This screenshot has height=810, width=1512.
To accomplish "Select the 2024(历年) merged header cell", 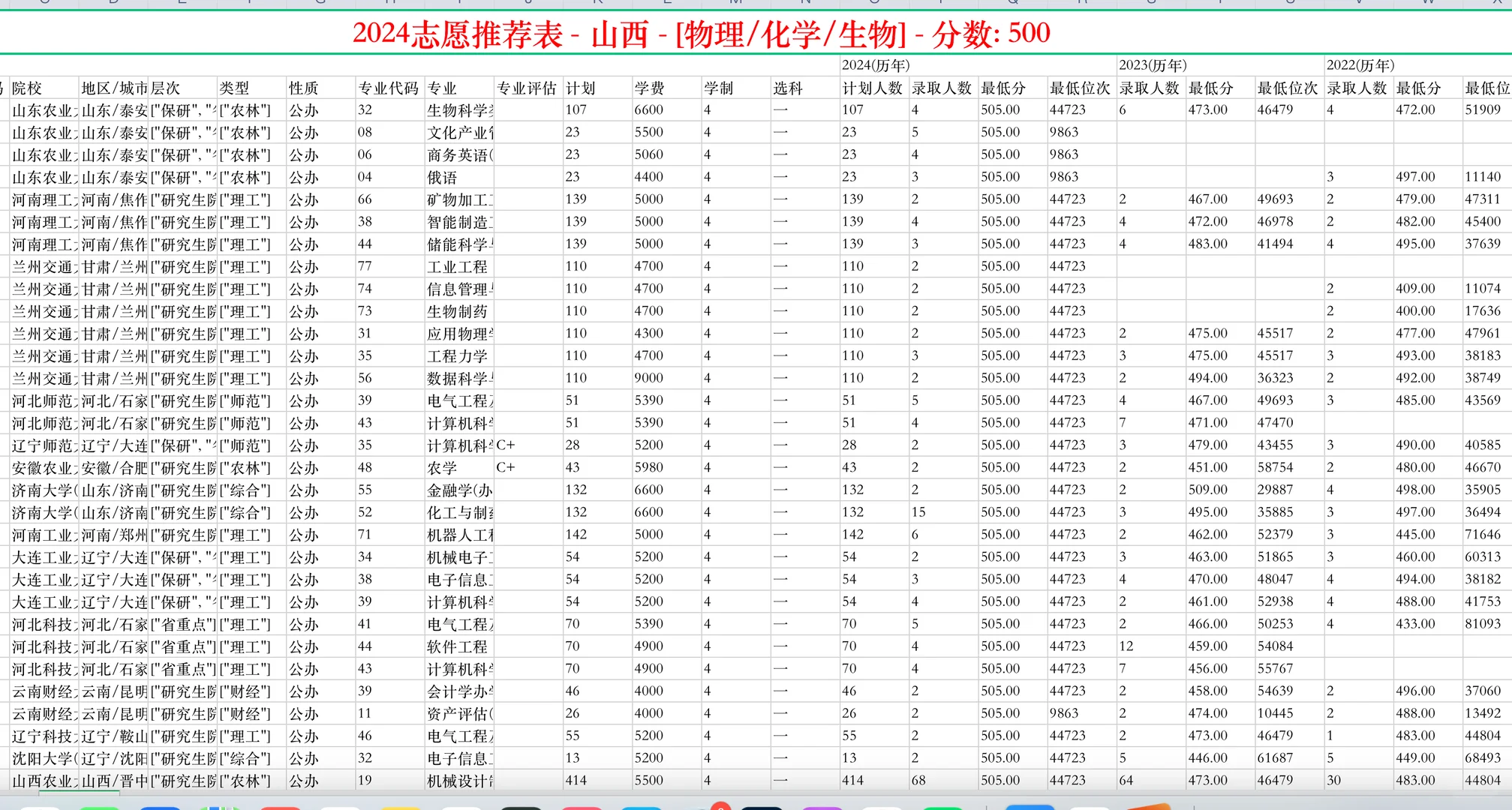I will [x=874, y=65].
